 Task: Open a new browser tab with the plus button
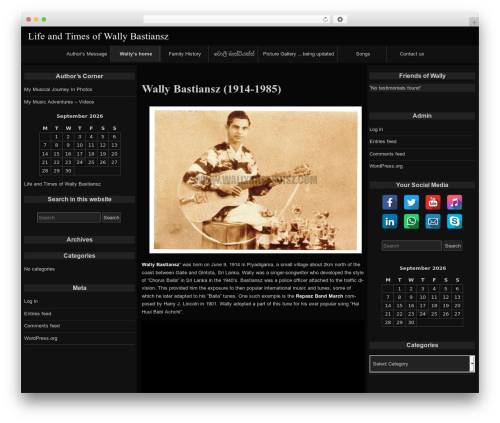474,22
